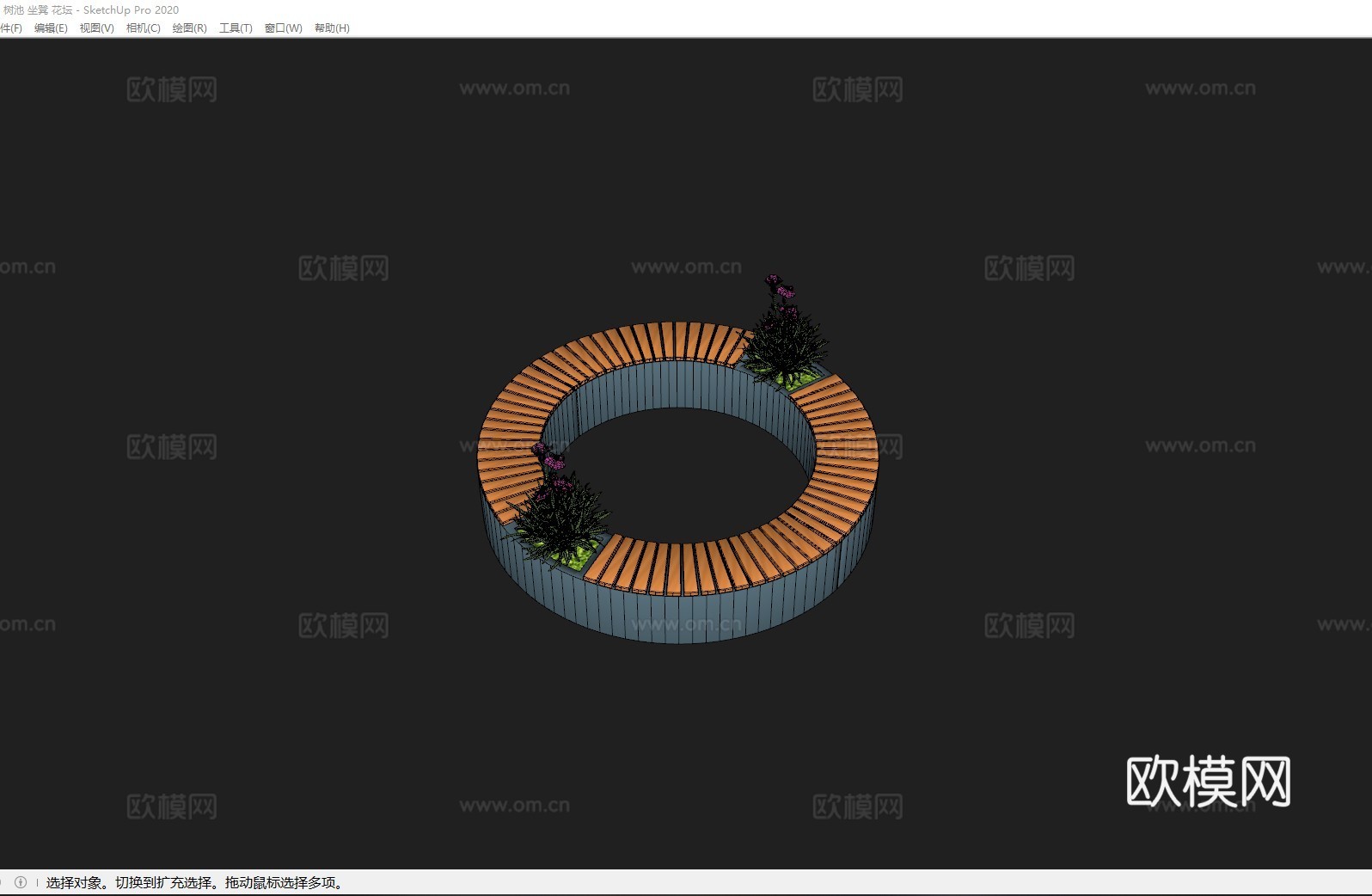Open the 窗口(W) Window menu
This screenshot has width=1372, height=896.
click(284, 28)
